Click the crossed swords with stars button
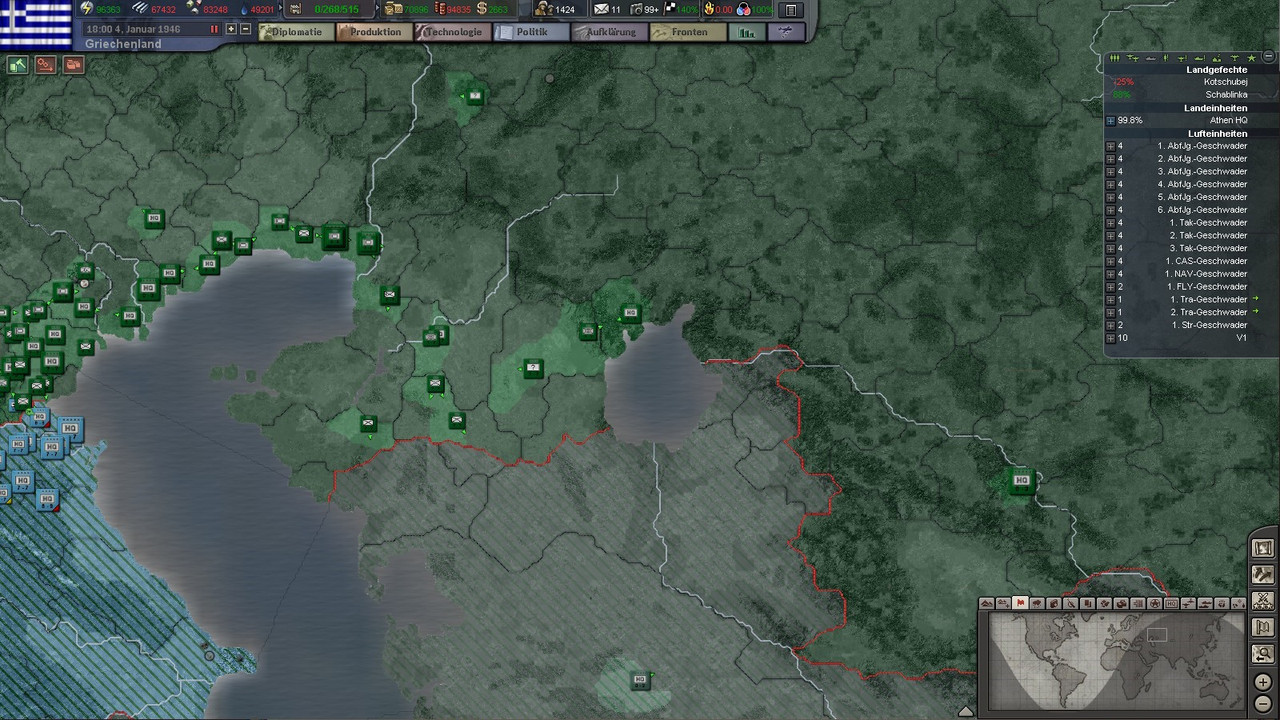Image resolution: width=1280 pixels, height=720 pixels. [x=1263, y=602]
